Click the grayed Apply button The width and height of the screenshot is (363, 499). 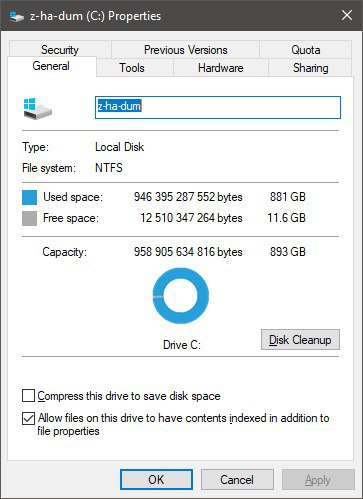318,480
